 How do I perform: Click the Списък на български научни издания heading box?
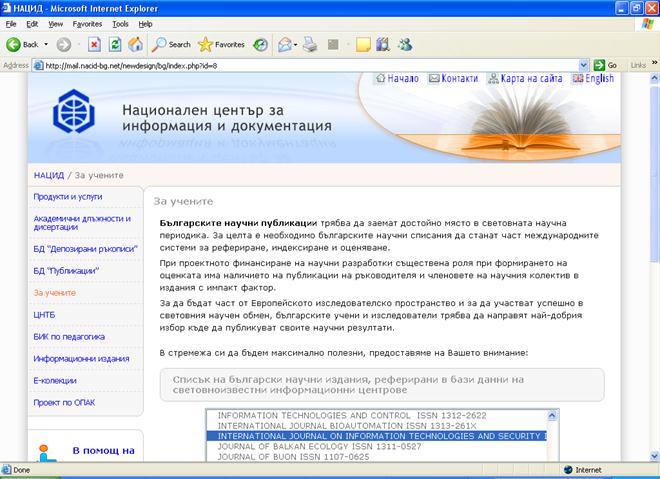click(382, 385)
